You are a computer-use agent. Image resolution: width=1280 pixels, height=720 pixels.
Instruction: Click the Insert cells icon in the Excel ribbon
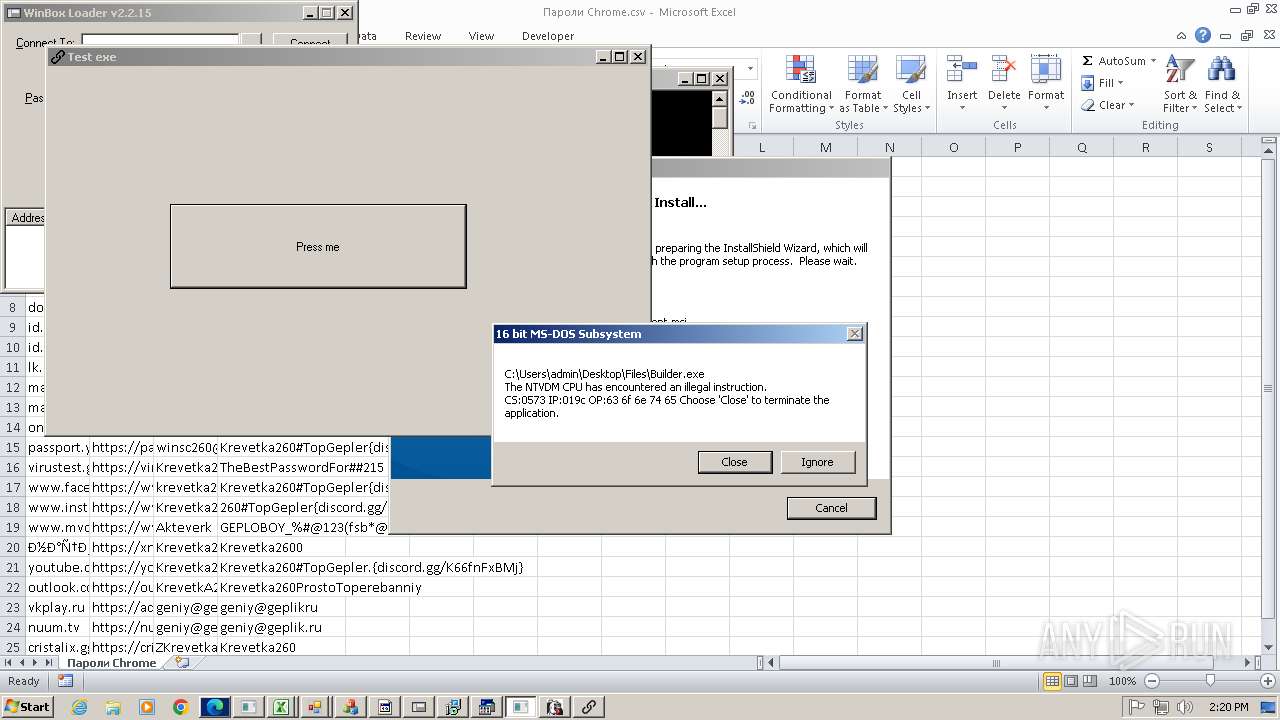tap(961, 70)
